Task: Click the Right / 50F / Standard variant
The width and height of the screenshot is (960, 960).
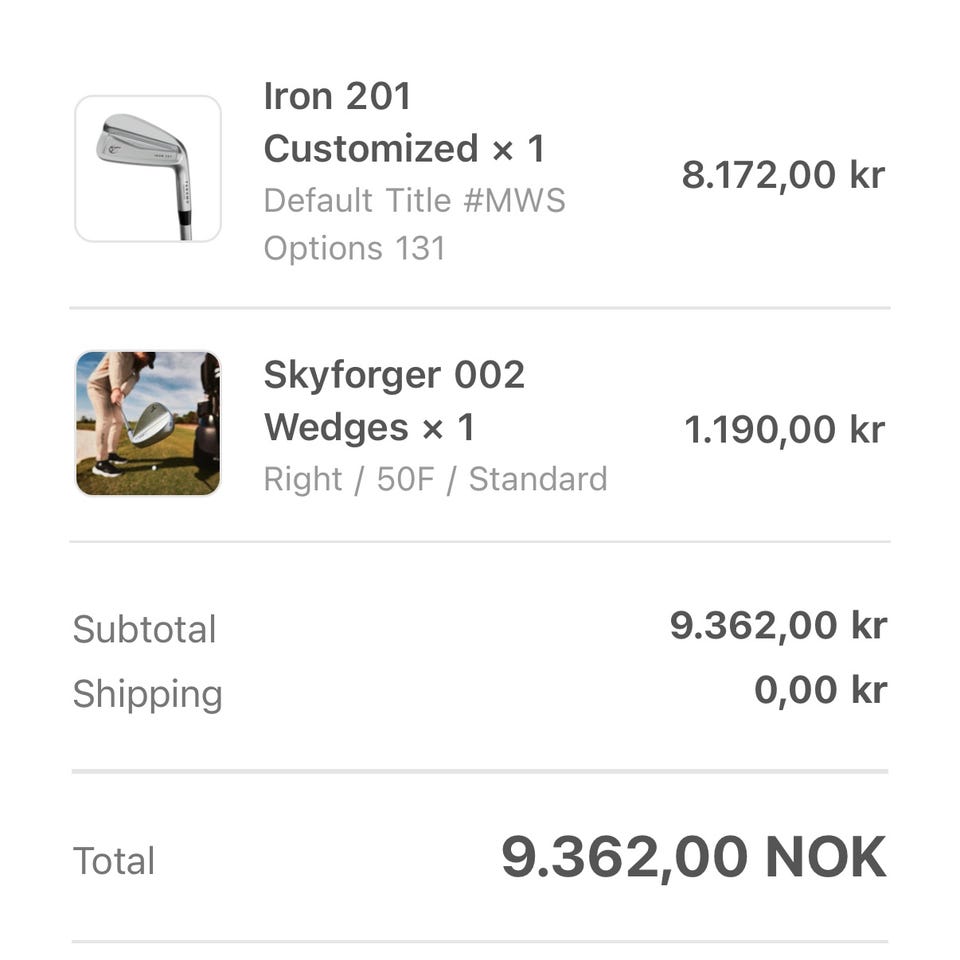Action: tap(435, 479)
